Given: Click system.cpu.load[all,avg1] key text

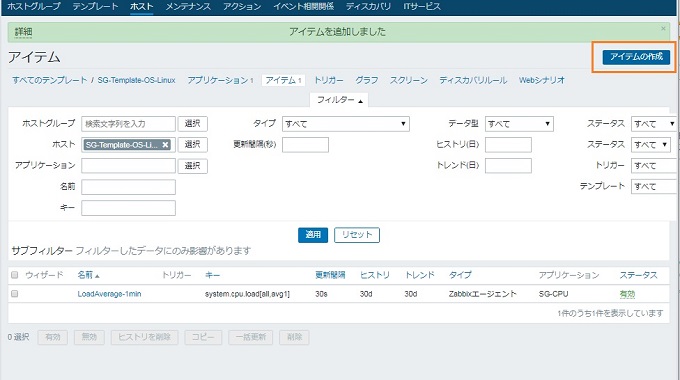Looking at the screenshot, I should coord(247,294).
